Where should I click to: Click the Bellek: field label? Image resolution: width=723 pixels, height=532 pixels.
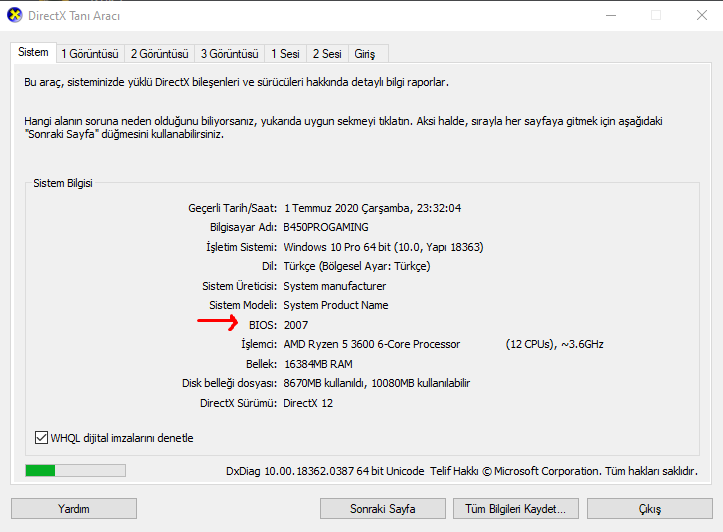261,364
